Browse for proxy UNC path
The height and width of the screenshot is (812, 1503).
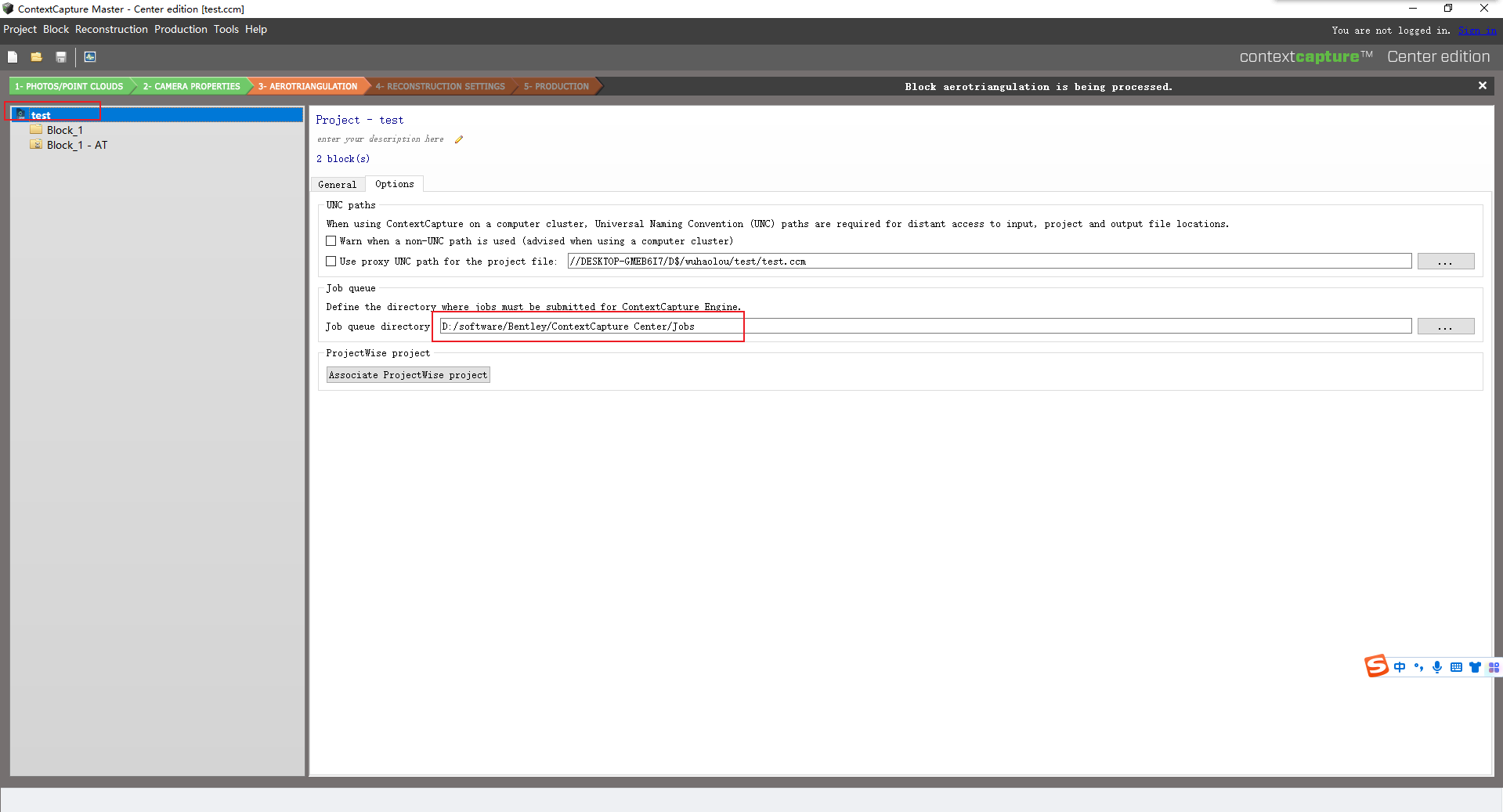1445,262
